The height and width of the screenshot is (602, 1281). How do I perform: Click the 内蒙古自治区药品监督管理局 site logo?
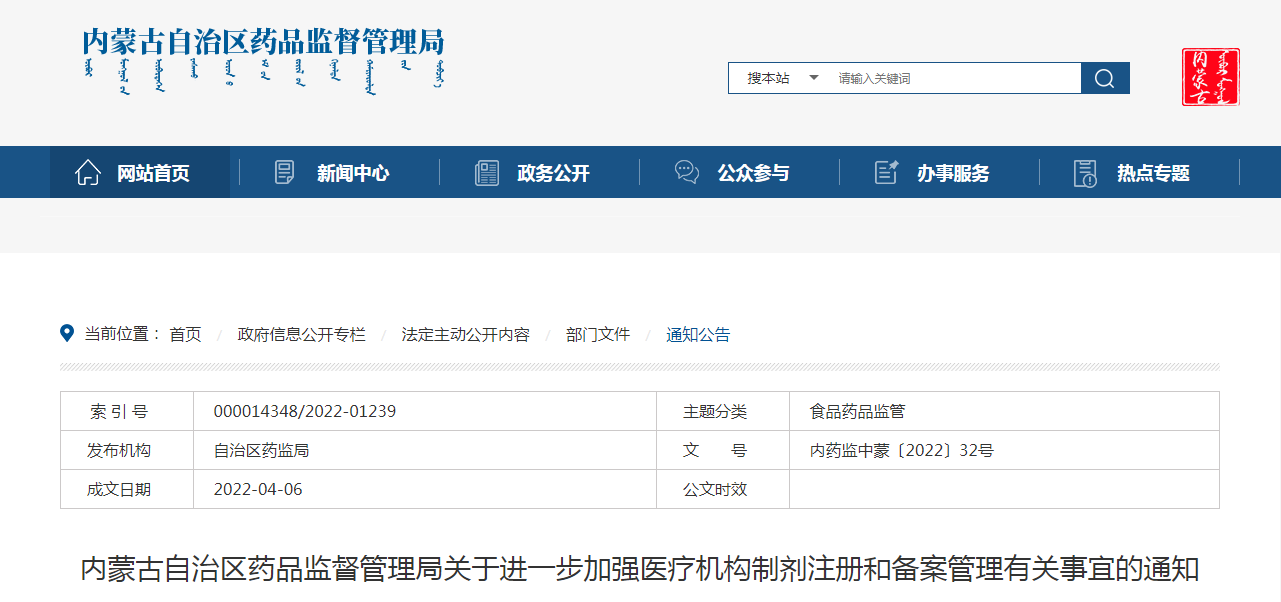click(x=263, y=59)
